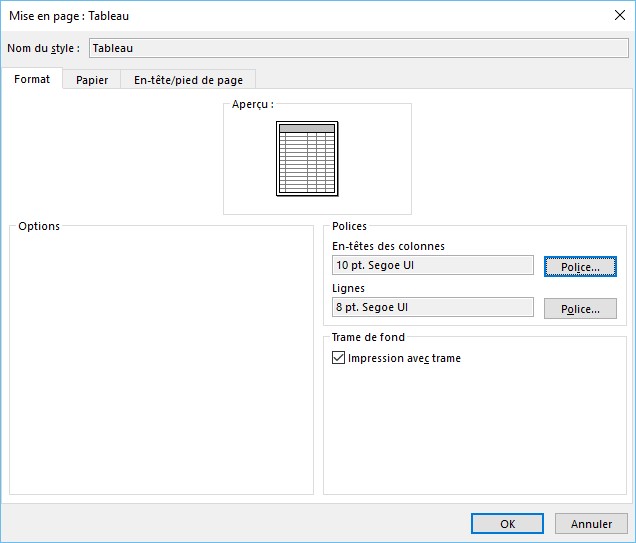Click the Nom du style text field
The width and height of the screenshot is (636, 543).
pyautogui.click(x=358, y=47)
